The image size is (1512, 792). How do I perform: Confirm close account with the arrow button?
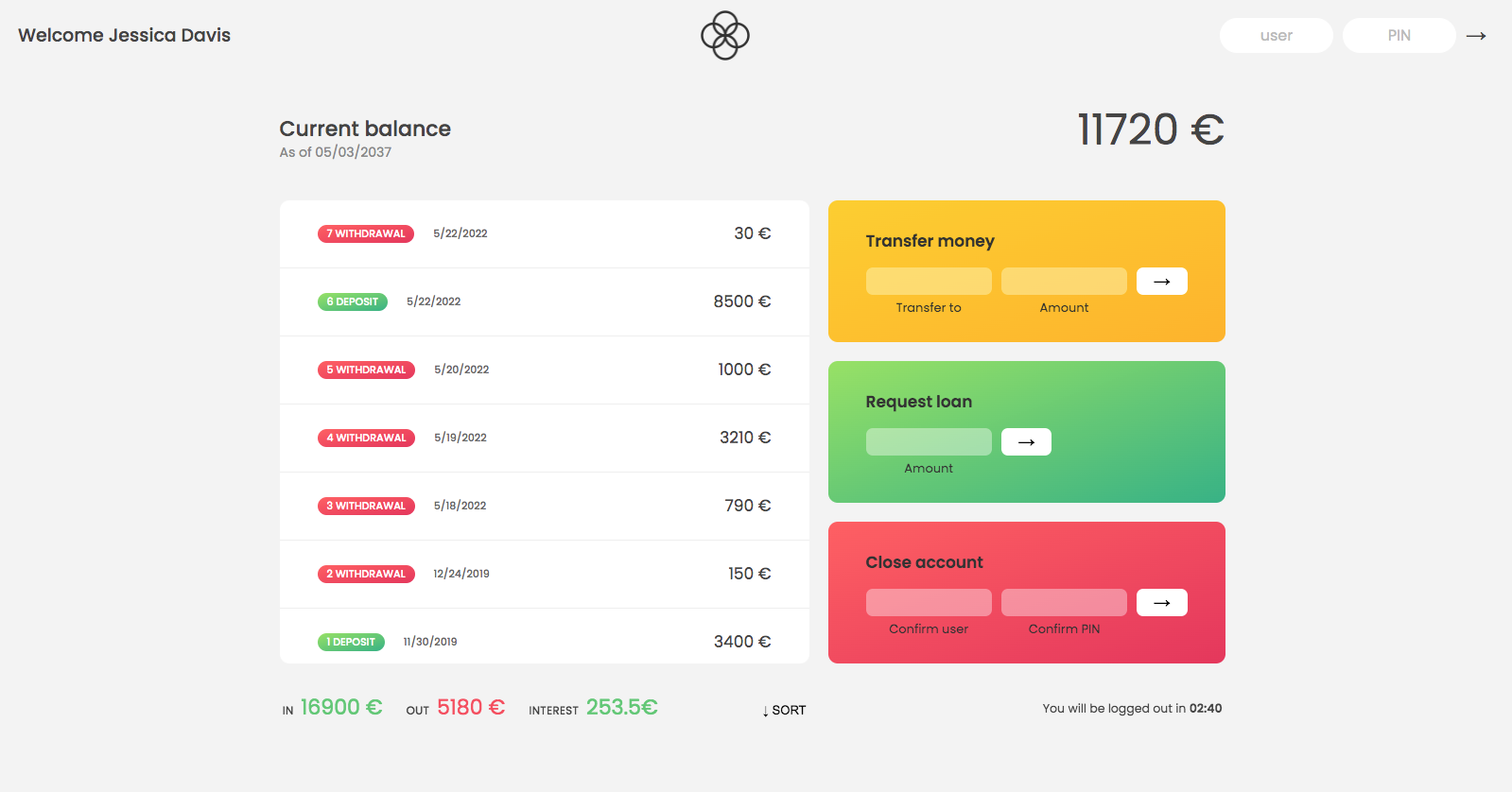[x=1162, y=603]
